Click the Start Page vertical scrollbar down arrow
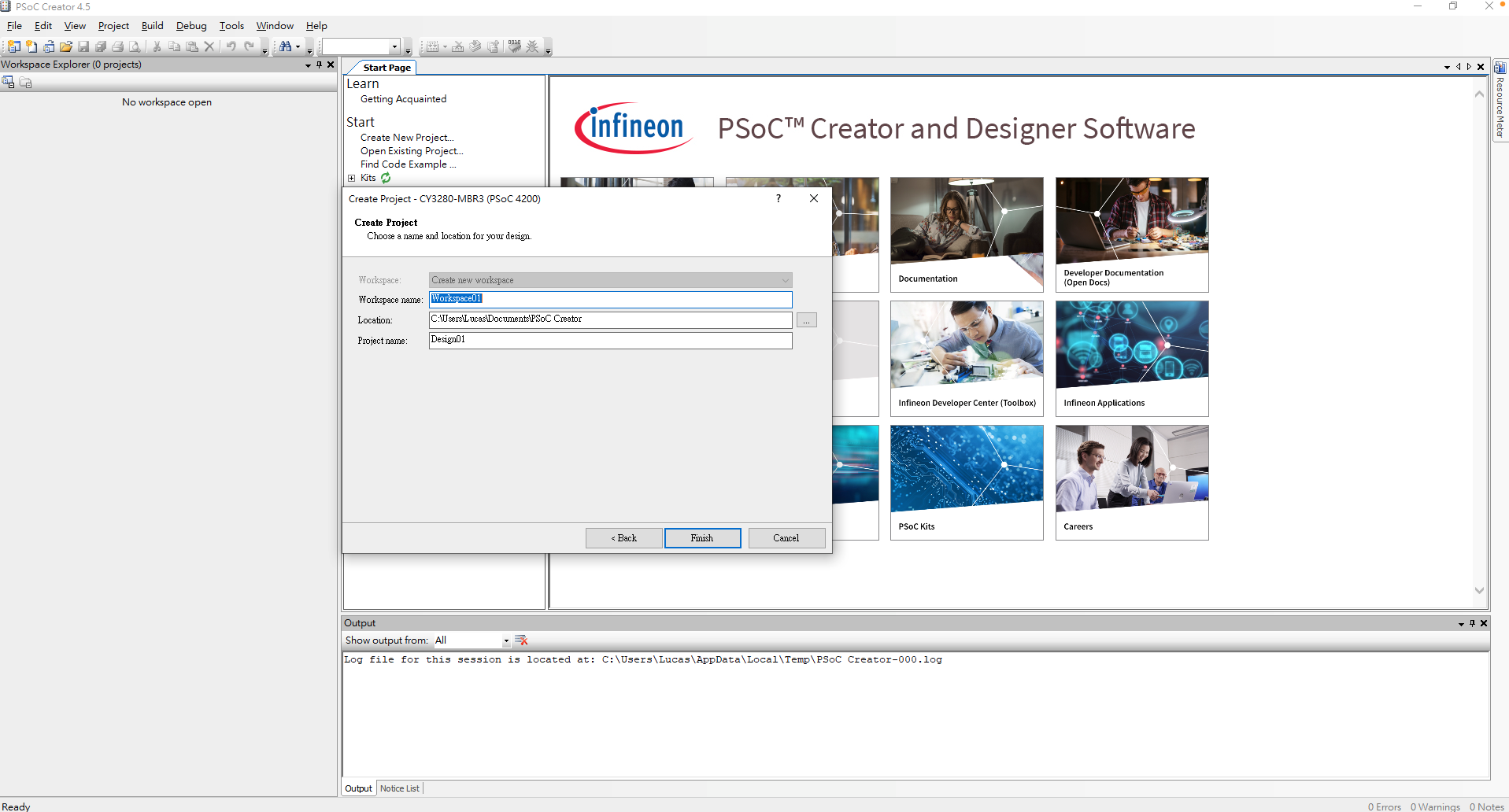Image resolution: width=1509 pixels, height=812 pixels. tap(1479, 590)
